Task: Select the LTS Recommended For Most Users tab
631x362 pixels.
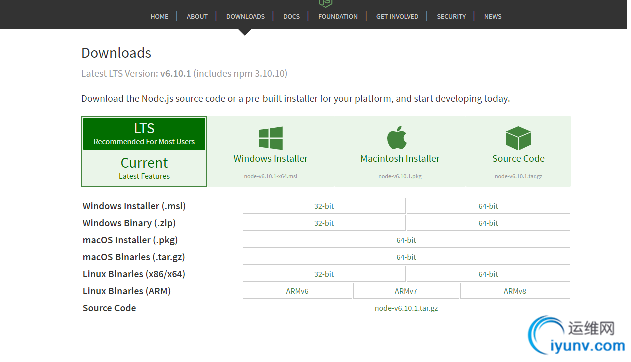Action: point(144,134)
